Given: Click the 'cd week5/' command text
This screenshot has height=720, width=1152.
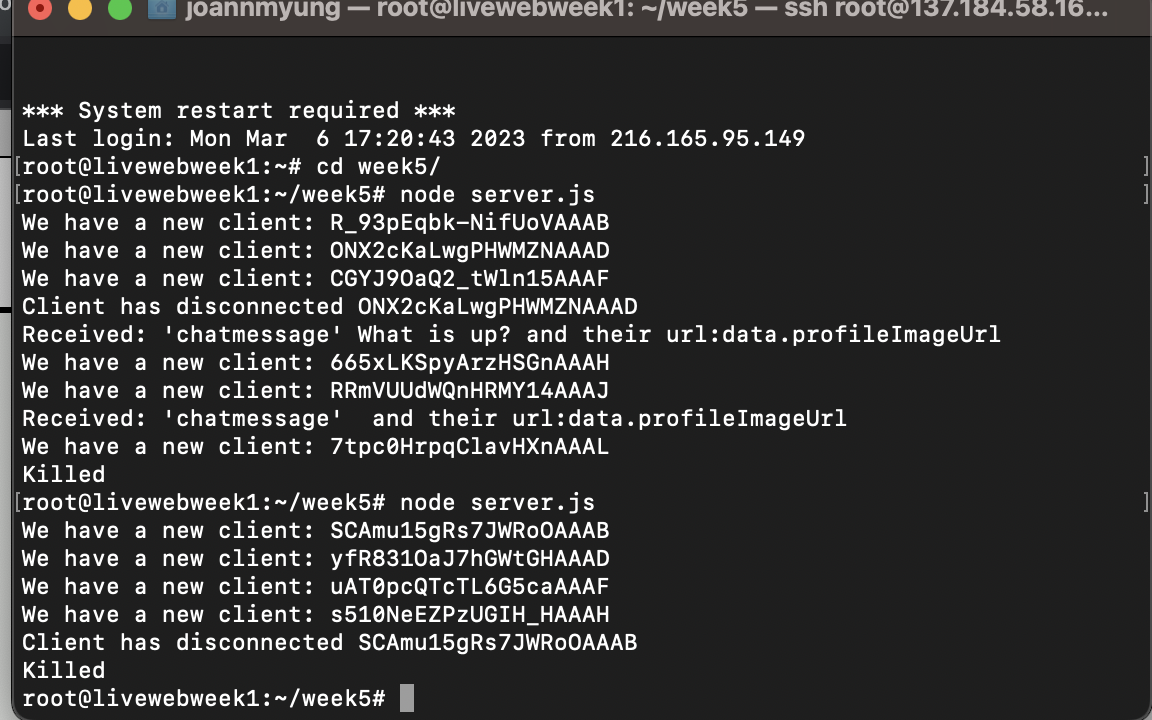Looking at the screenshot, I should tap(378, 166).
